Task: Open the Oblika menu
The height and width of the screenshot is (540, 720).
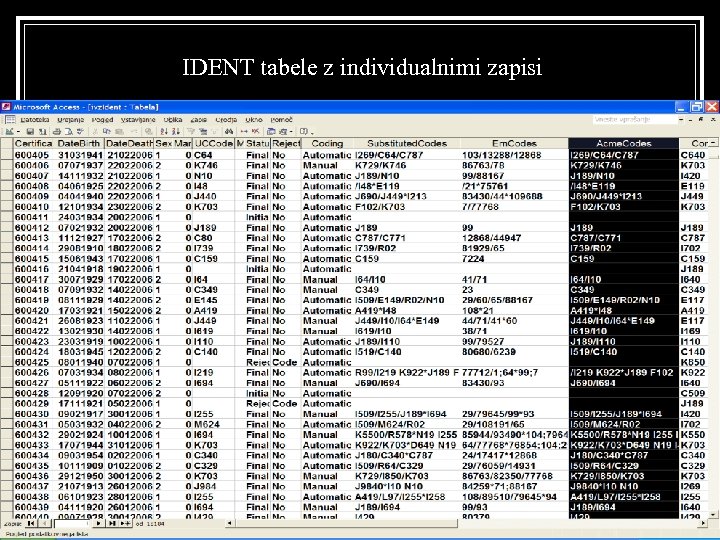Action: click(x=173, y=119)
